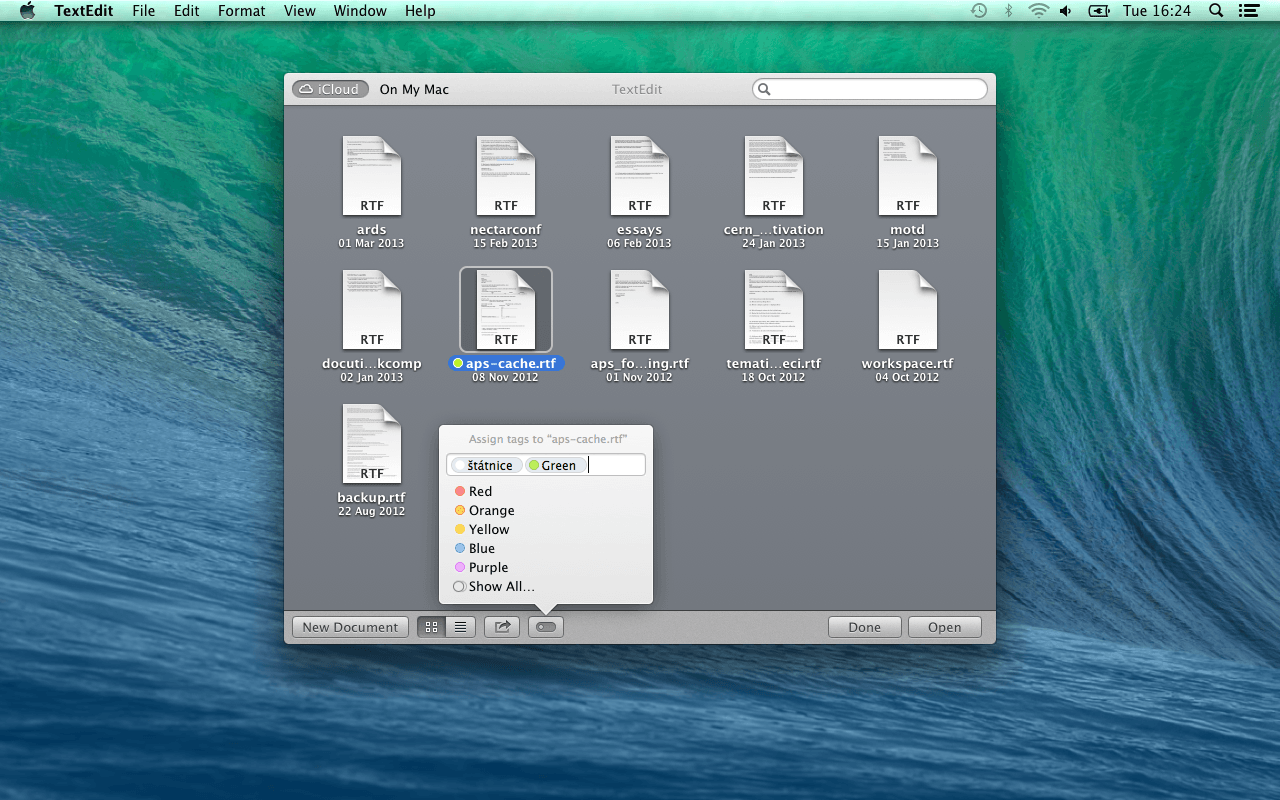Open the File menu

(x=144, y=11)
